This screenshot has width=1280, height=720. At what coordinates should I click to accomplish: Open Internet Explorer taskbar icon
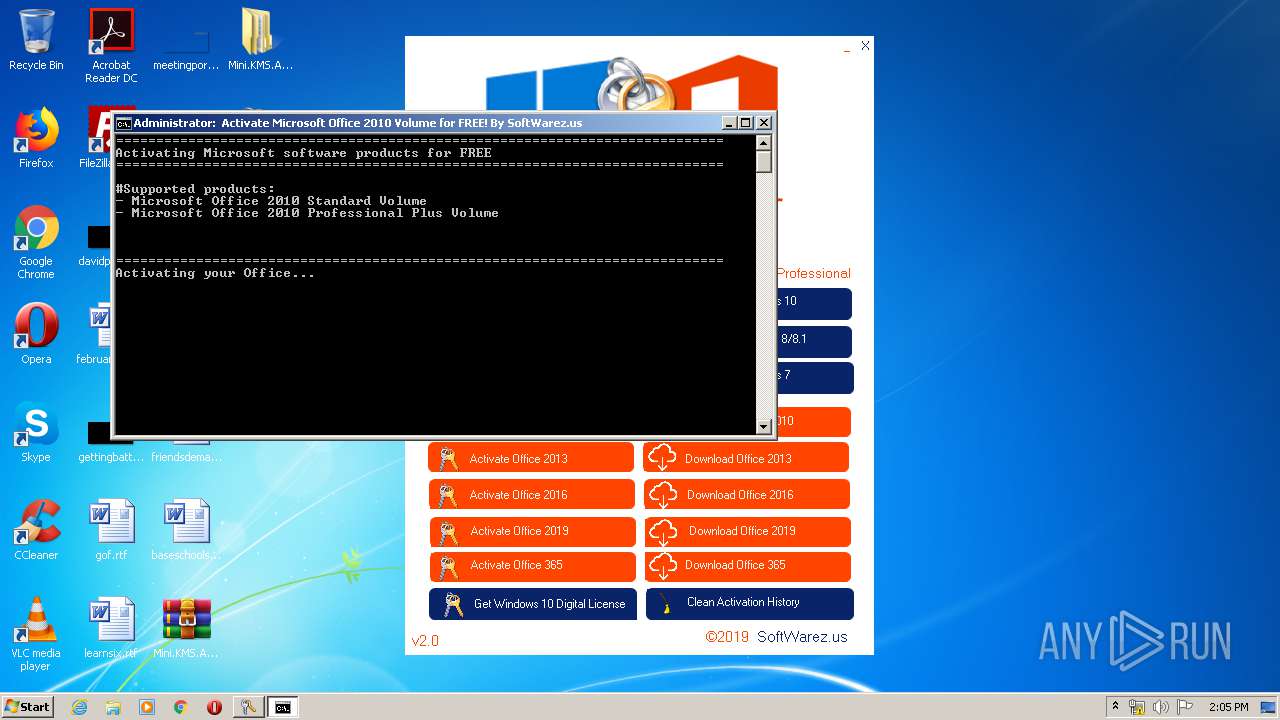79,707
